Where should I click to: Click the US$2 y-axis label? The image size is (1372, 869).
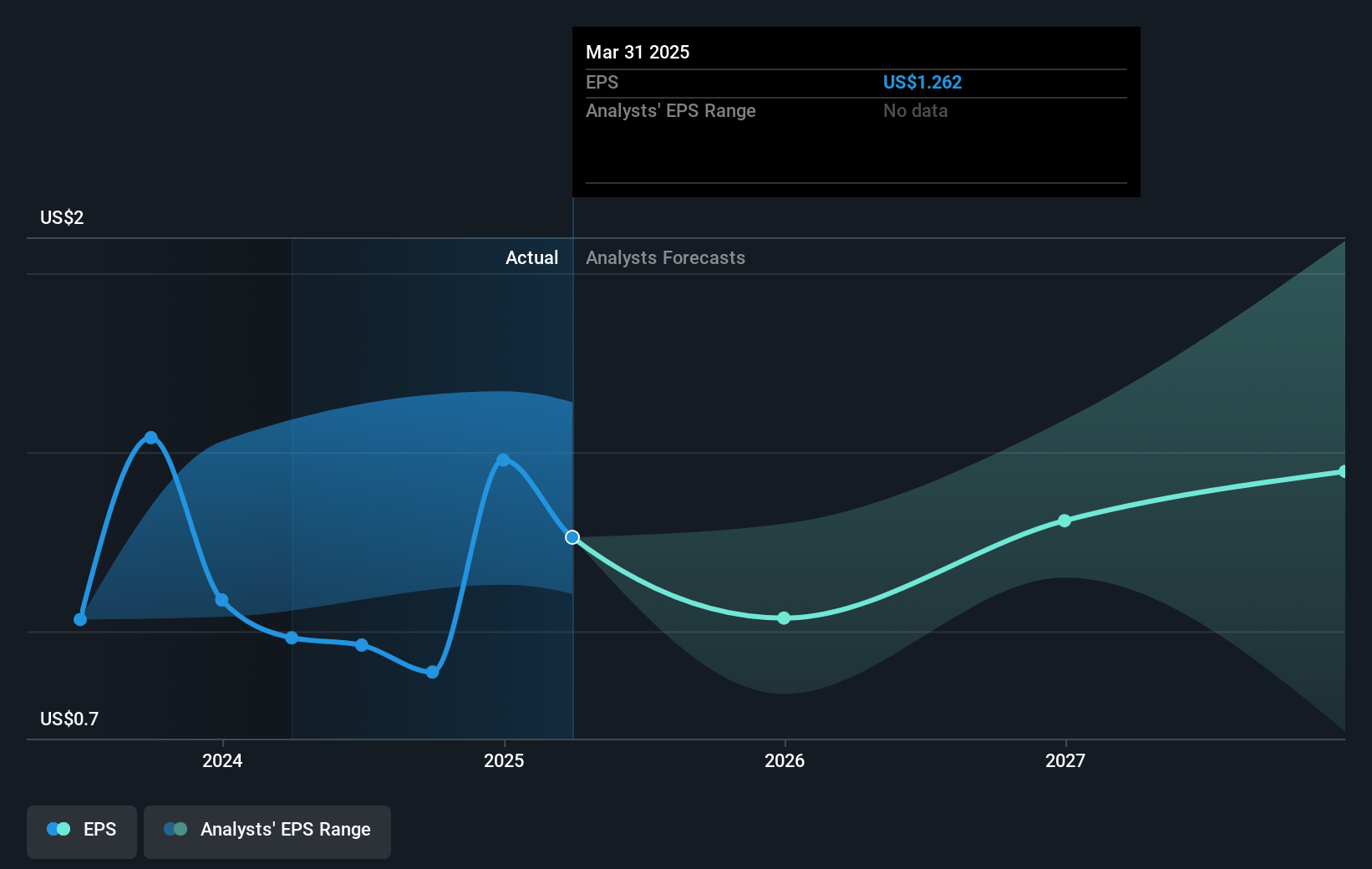coord(62,217)
